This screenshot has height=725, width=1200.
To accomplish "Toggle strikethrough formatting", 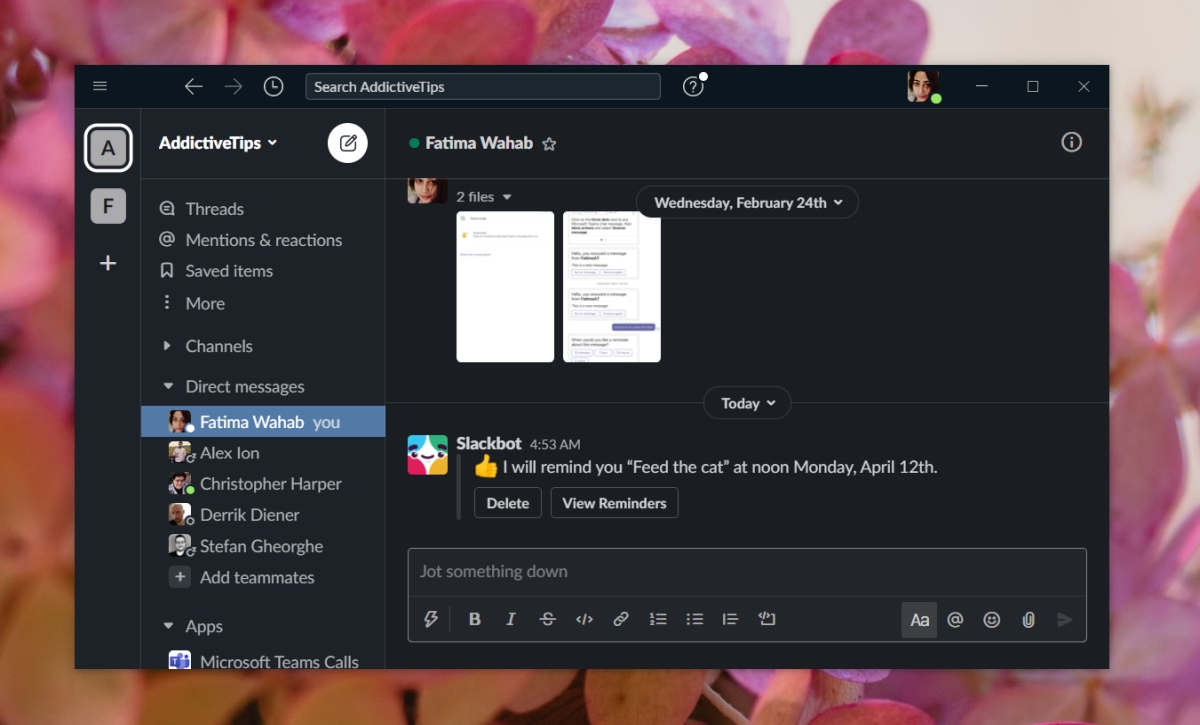I will click(547, 619).
